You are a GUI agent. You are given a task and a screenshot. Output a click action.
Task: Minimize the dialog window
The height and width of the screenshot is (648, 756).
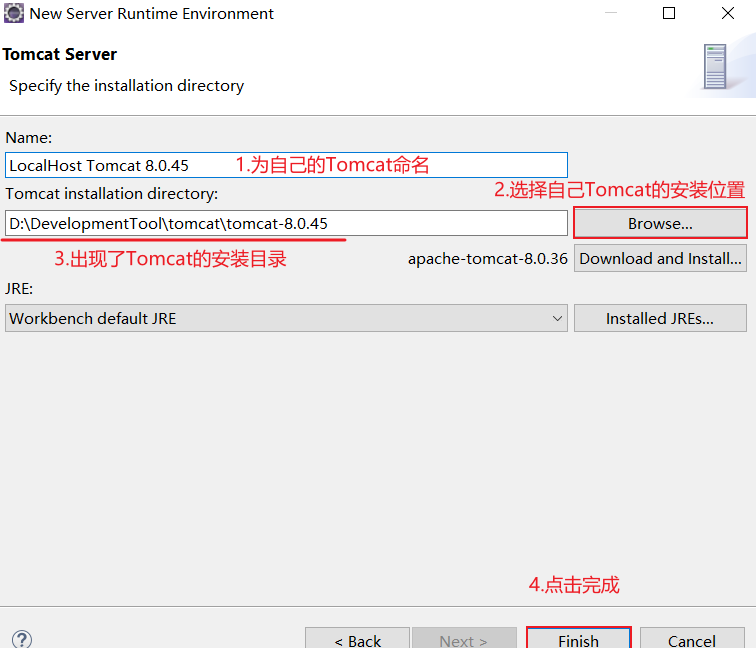pyautogui.click(x=611, y=13)
